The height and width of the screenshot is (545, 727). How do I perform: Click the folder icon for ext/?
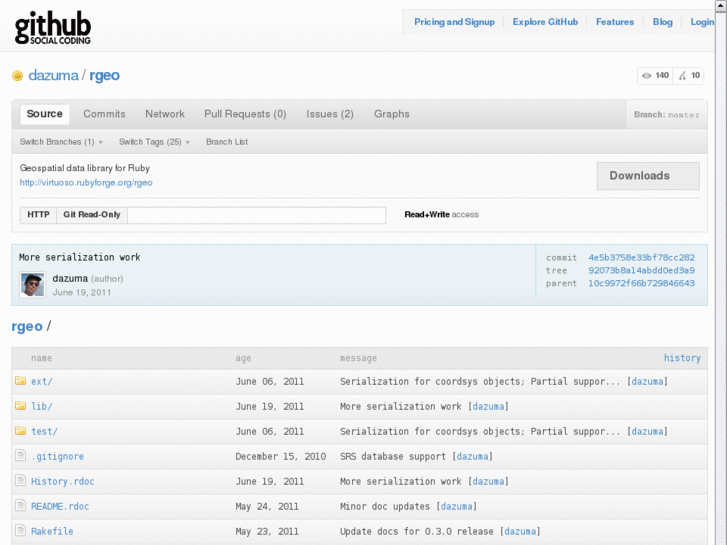(x=20, y=381)
